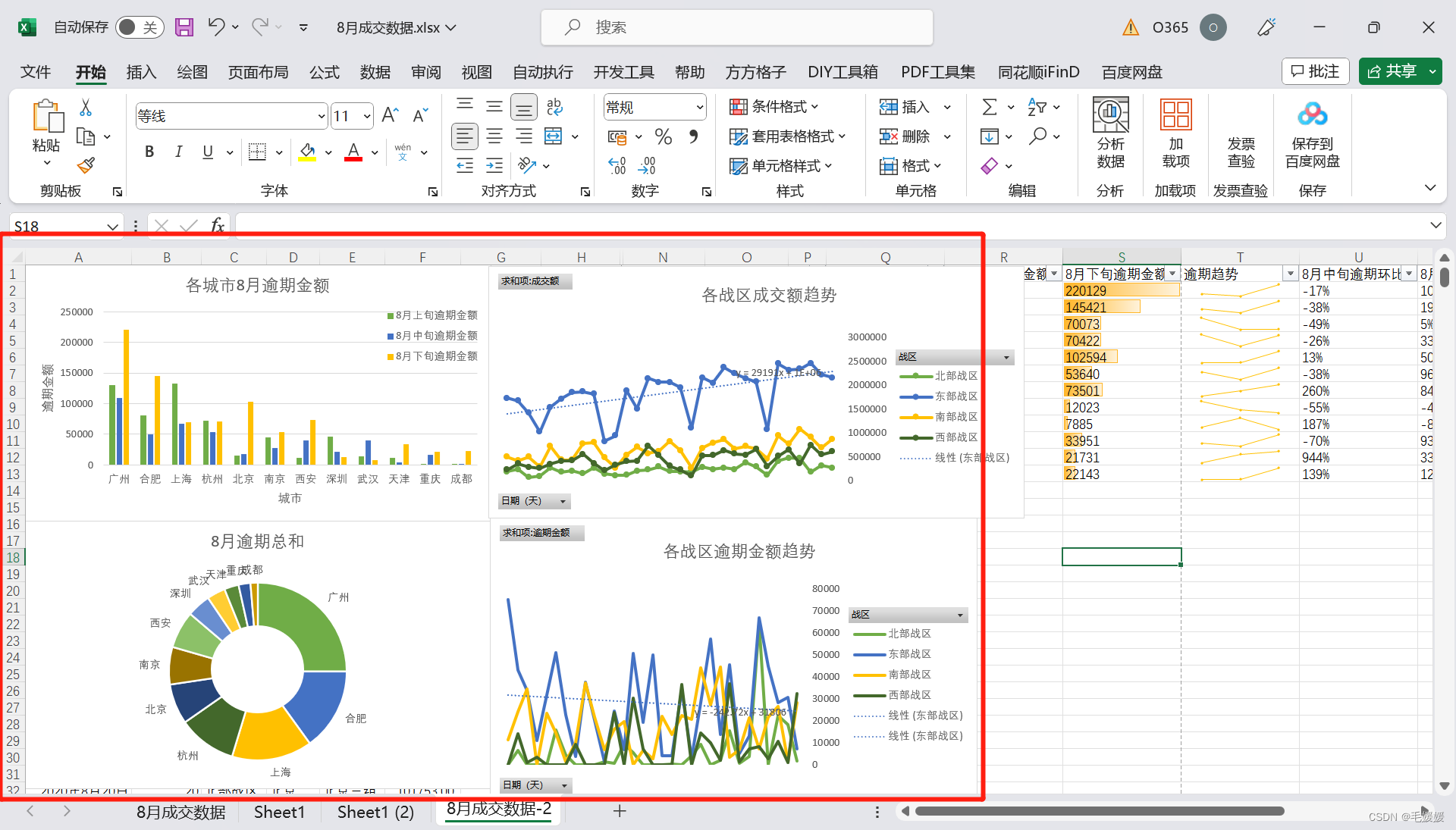Viewport: 1456px width, 830px height.
Task: Click the Paste clipboard icon
Action: tap(47, 116)
